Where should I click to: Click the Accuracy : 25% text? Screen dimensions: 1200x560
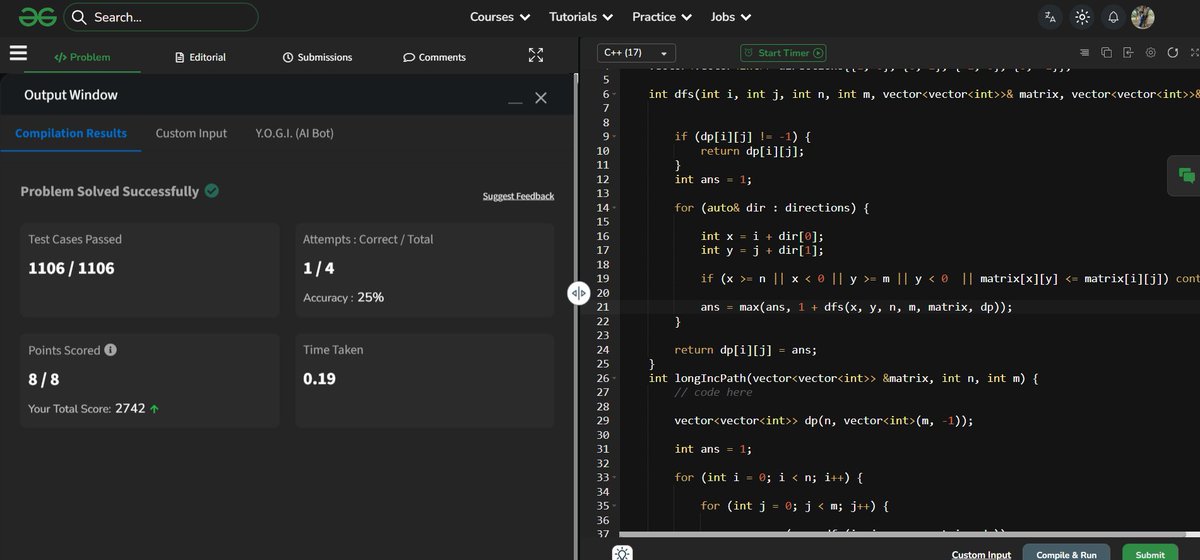point(343,297)
